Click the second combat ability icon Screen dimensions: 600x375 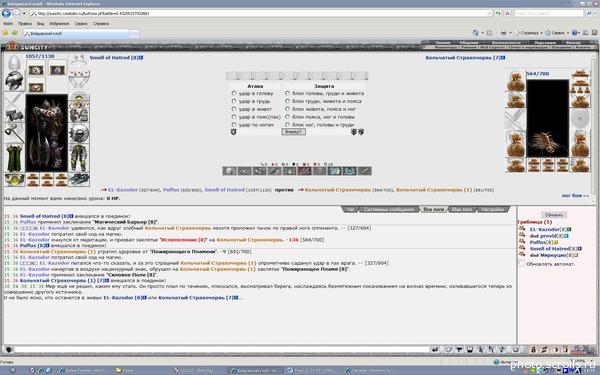pyautogui.click(x=245, y=171)
